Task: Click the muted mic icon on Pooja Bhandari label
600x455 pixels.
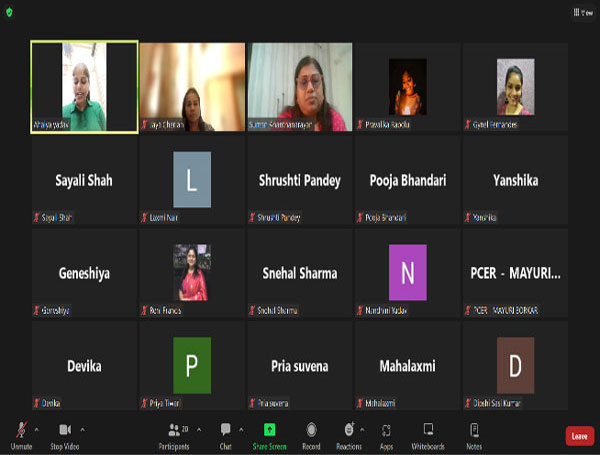Action: click(x=360, y=217)
